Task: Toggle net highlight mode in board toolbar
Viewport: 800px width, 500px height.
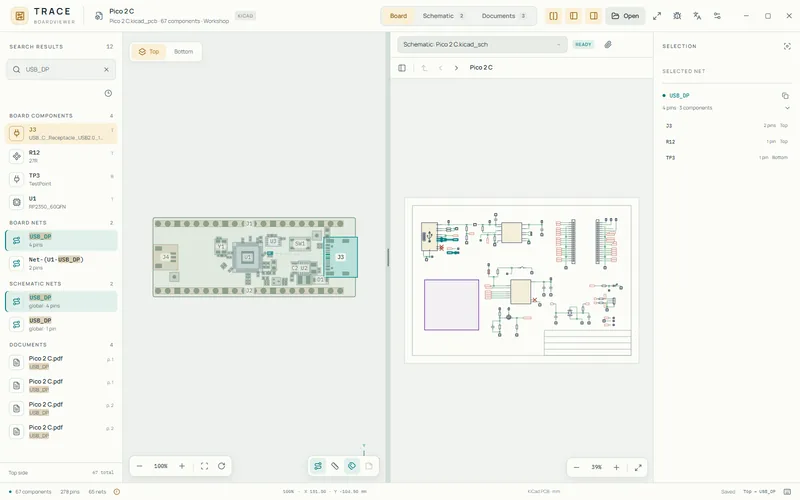Action: (318, 466)
